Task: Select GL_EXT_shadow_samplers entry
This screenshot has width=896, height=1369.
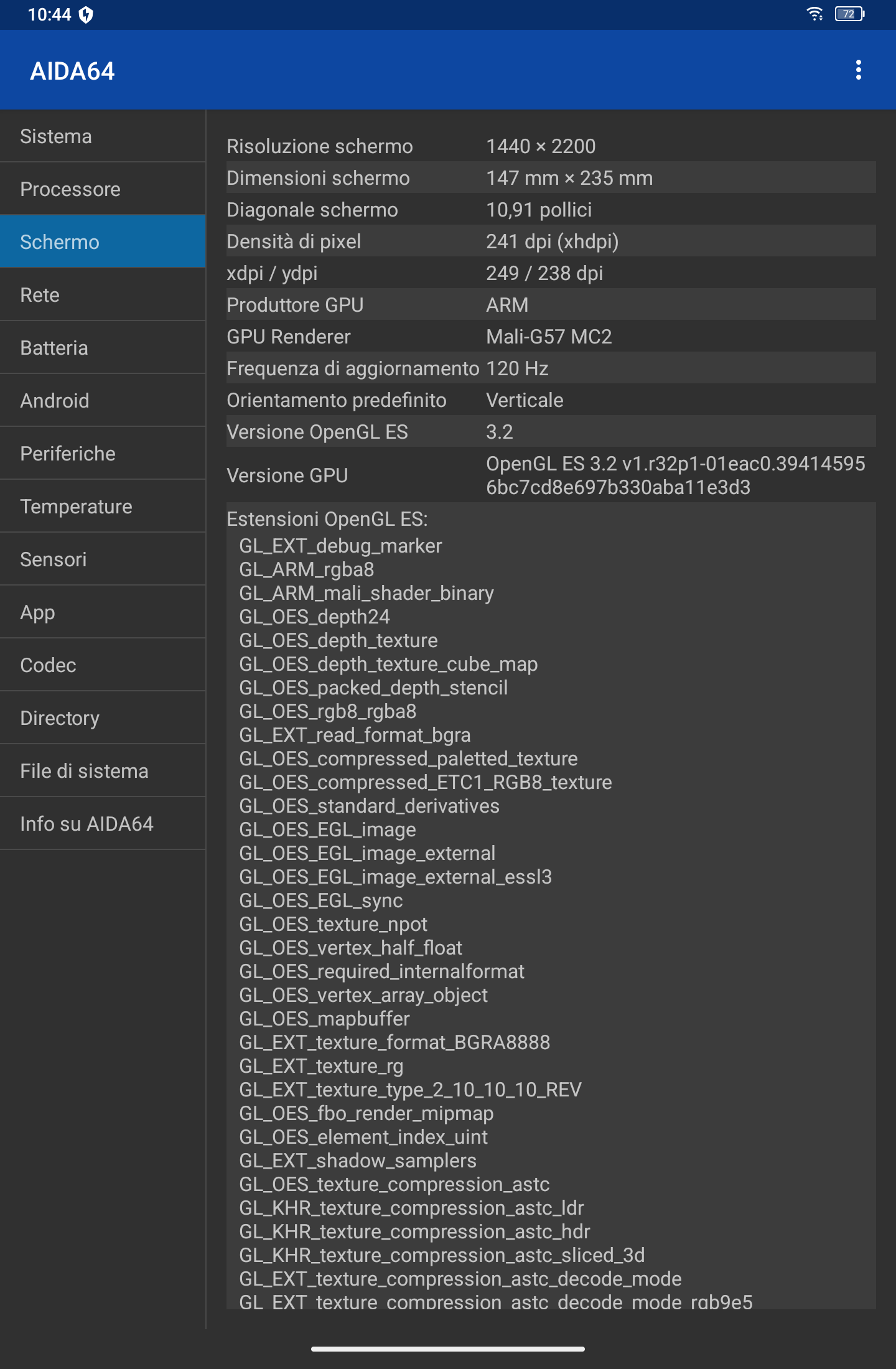Action: pyautogui.click(x=358, y=1161)
